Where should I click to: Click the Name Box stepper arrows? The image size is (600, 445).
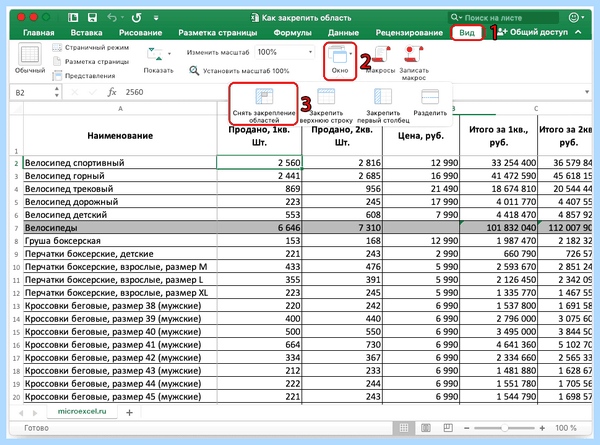tap(57, 92)
